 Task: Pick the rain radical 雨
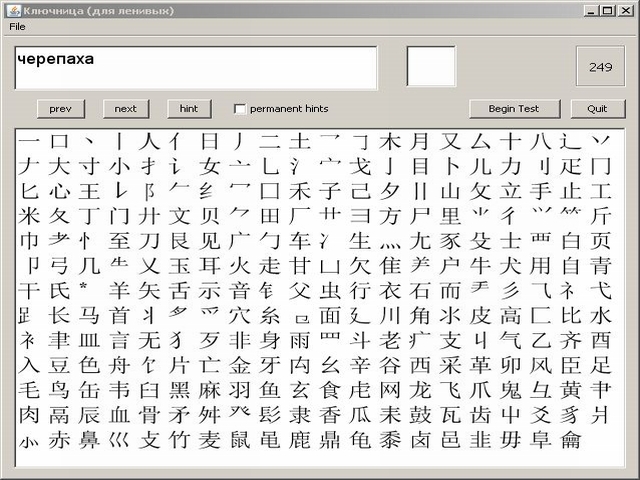[x=300, y=340]
